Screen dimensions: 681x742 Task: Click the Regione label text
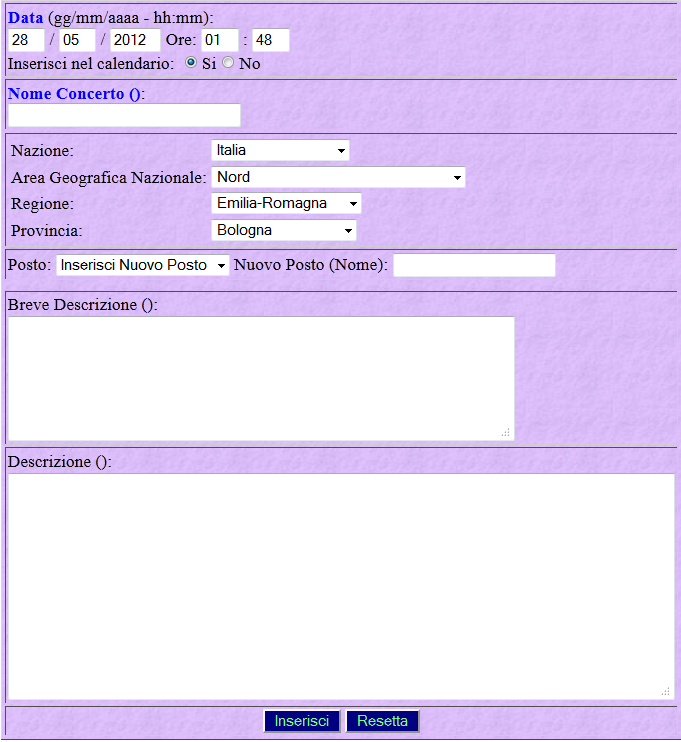43,204
